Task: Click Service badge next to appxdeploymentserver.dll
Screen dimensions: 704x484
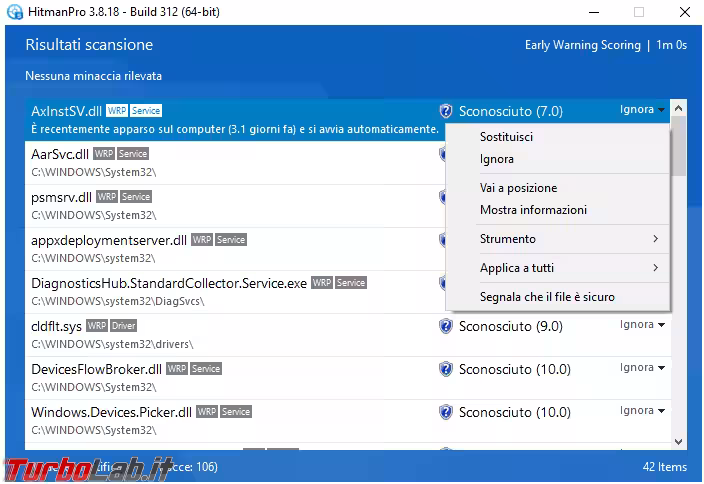Action: [x=231, y=240]
